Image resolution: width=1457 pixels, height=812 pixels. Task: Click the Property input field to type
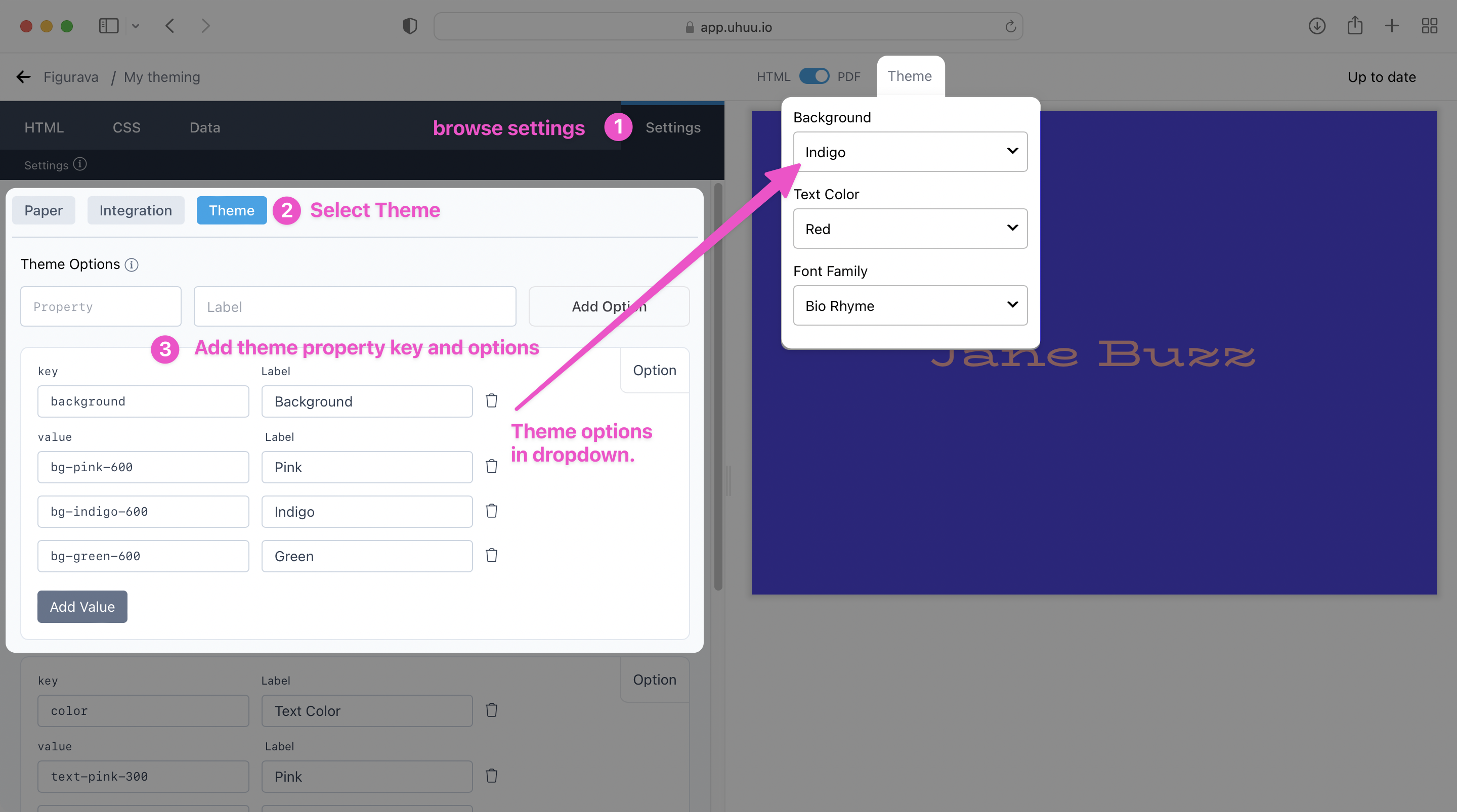[100, 306]
